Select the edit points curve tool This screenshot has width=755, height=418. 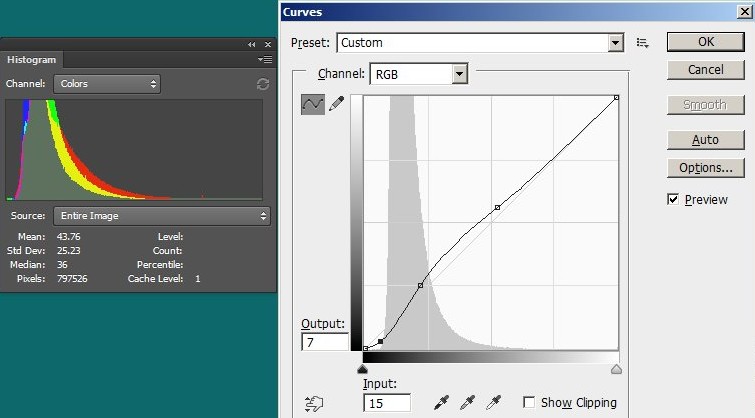tap(312, 104)
